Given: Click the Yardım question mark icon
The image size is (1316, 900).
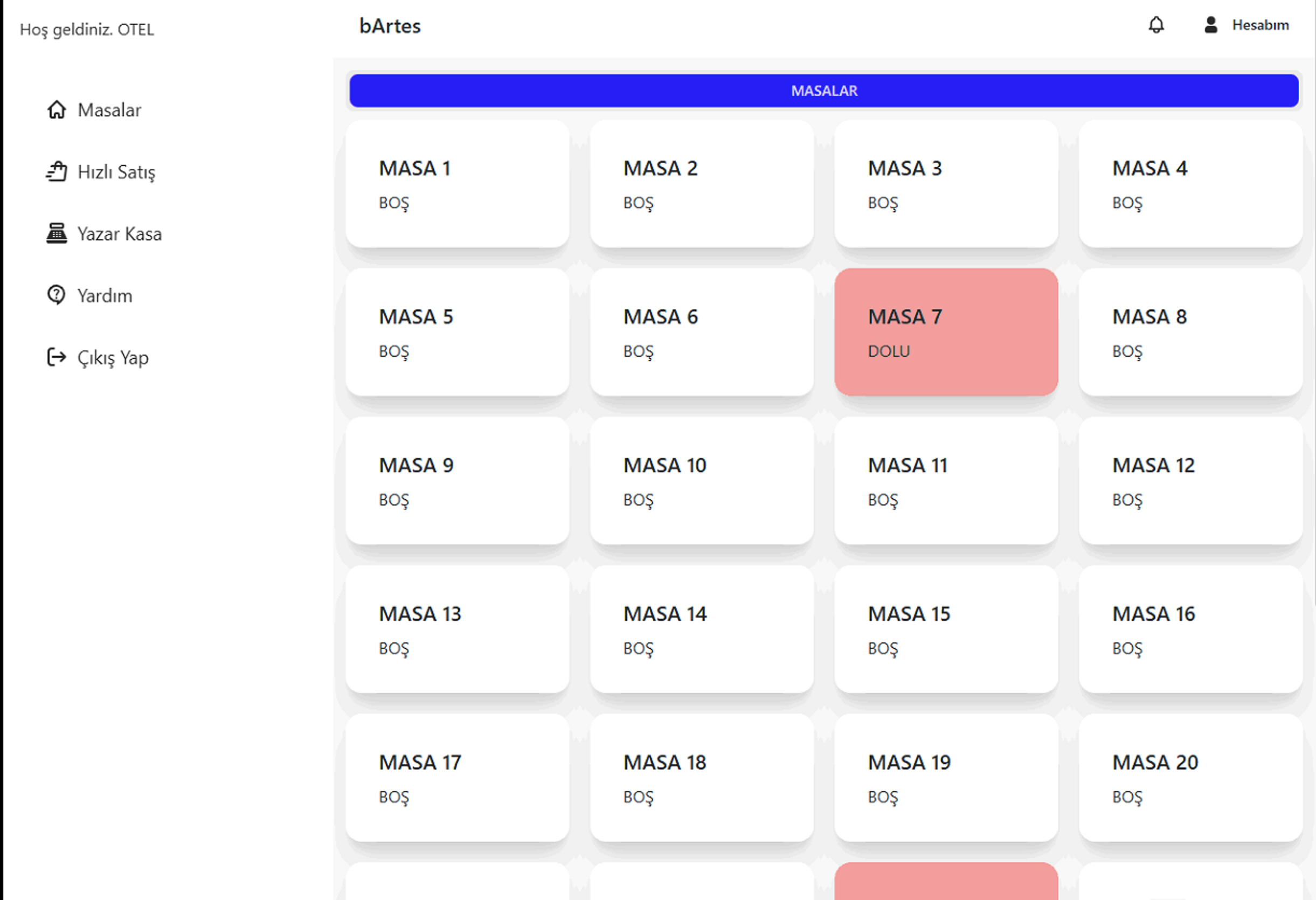Looking at the screenshot, I should [57, 295].
